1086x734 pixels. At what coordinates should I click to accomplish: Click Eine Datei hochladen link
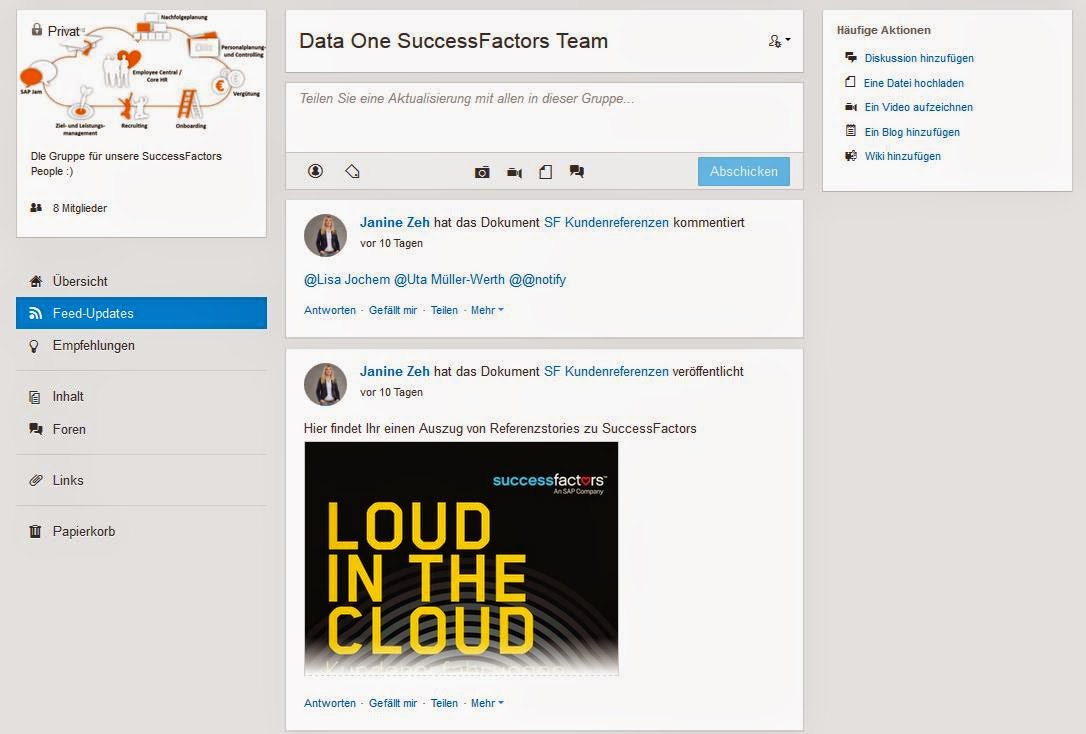point(913,83)
